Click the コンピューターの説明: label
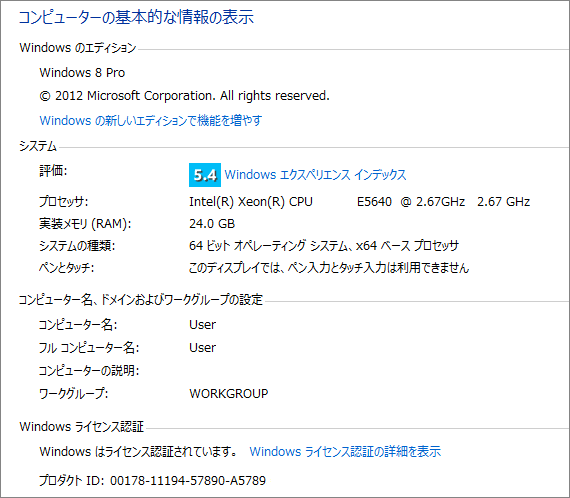This screenshot has width=570, height=498. [89, 371]
